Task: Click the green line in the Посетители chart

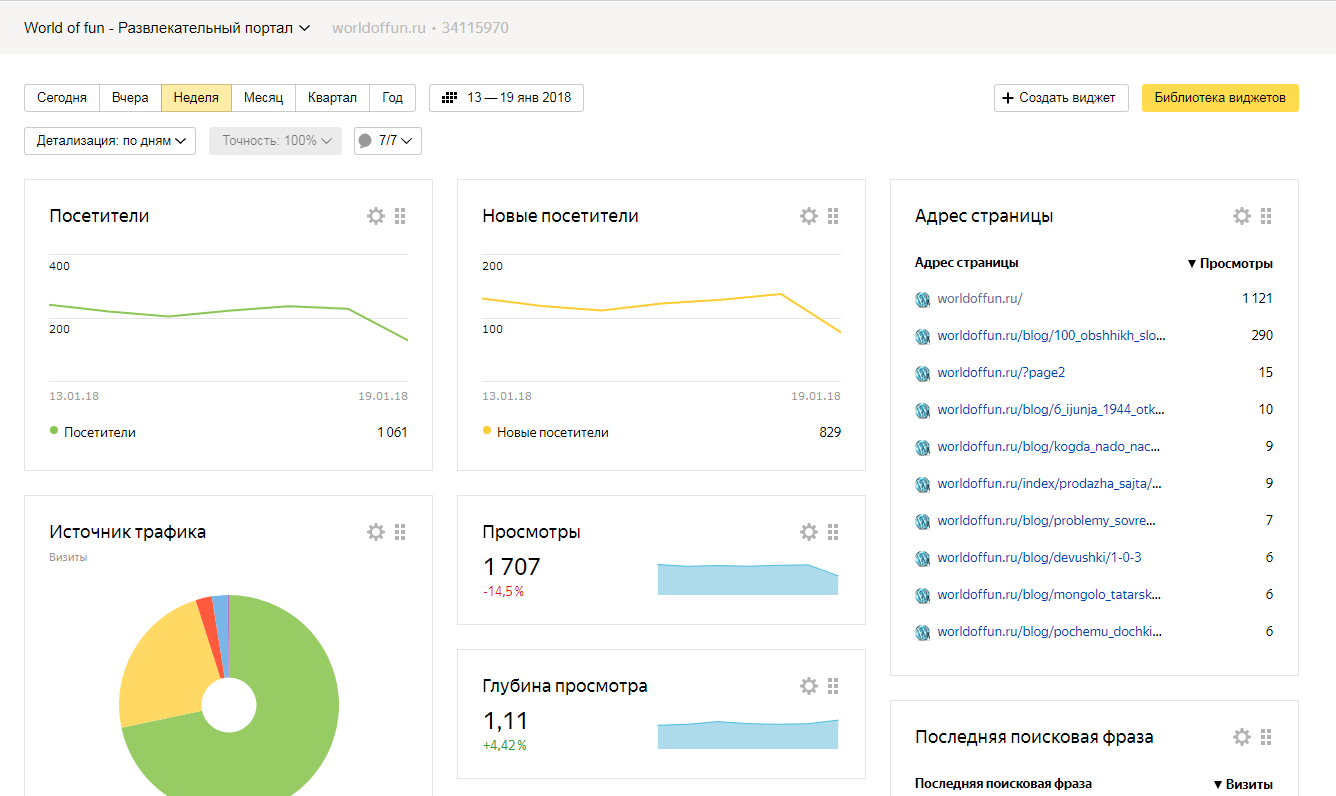Action: [228, 311]
